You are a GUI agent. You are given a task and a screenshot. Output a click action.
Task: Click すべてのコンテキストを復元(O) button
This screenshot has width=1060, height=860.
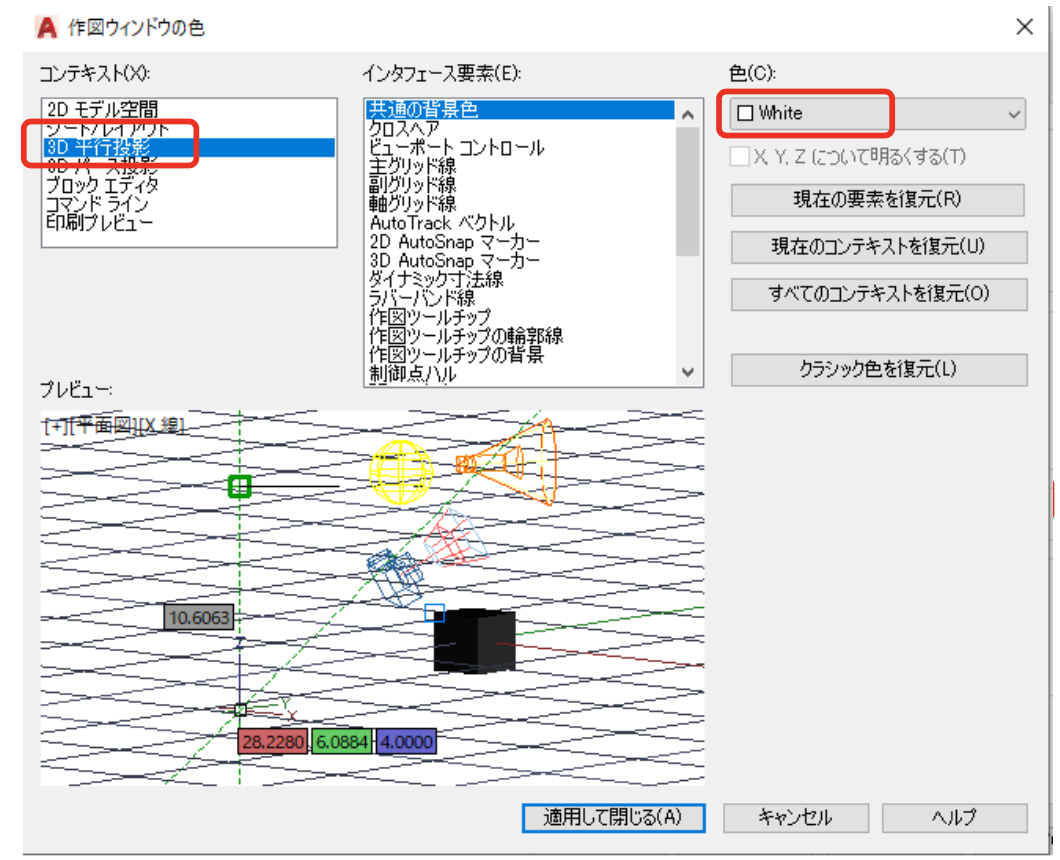click(x=879, y=294)
